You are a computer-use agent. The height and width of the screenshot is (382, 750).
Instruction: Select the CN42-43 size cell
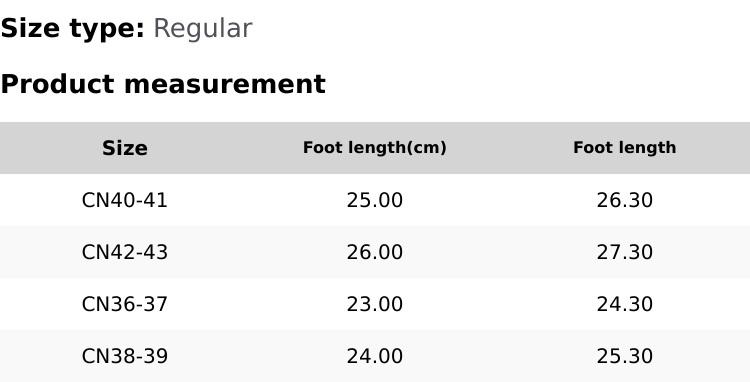coord(125,252)
